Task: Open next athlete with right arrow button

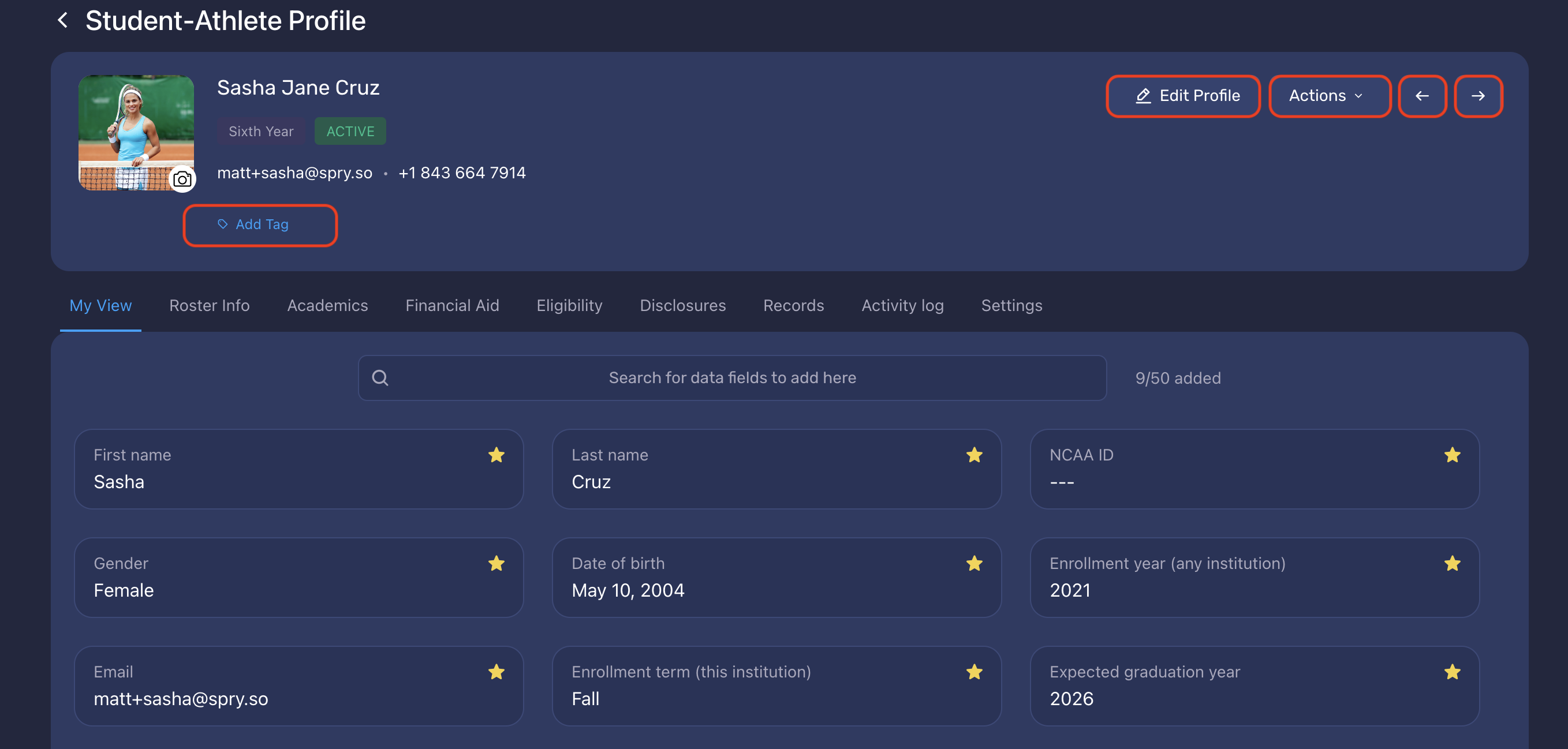Action: (x=1478, y=96)
